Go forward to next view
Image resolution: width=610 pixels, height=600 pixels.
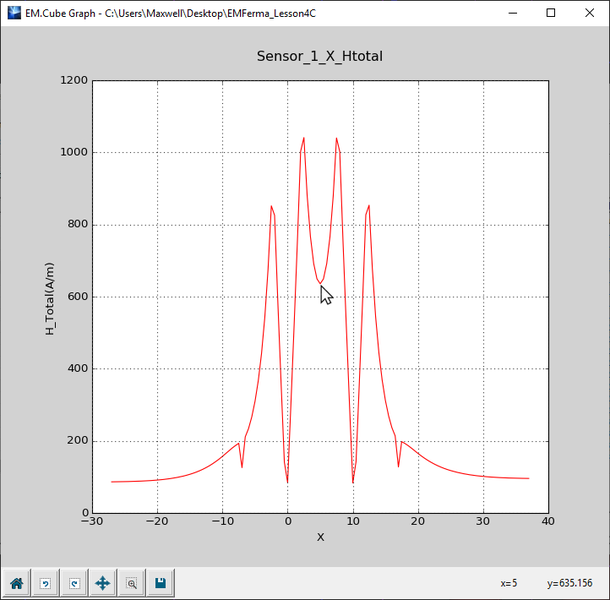73,582
